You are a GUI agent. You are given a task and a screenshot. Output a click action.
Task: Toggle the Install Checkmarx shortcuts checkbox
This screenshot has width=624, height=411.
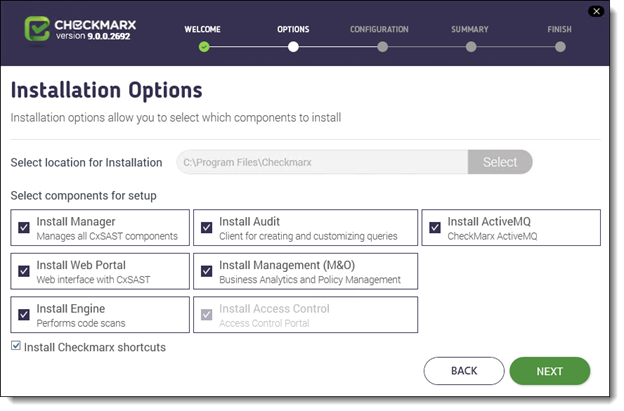[x=16, y=345]
